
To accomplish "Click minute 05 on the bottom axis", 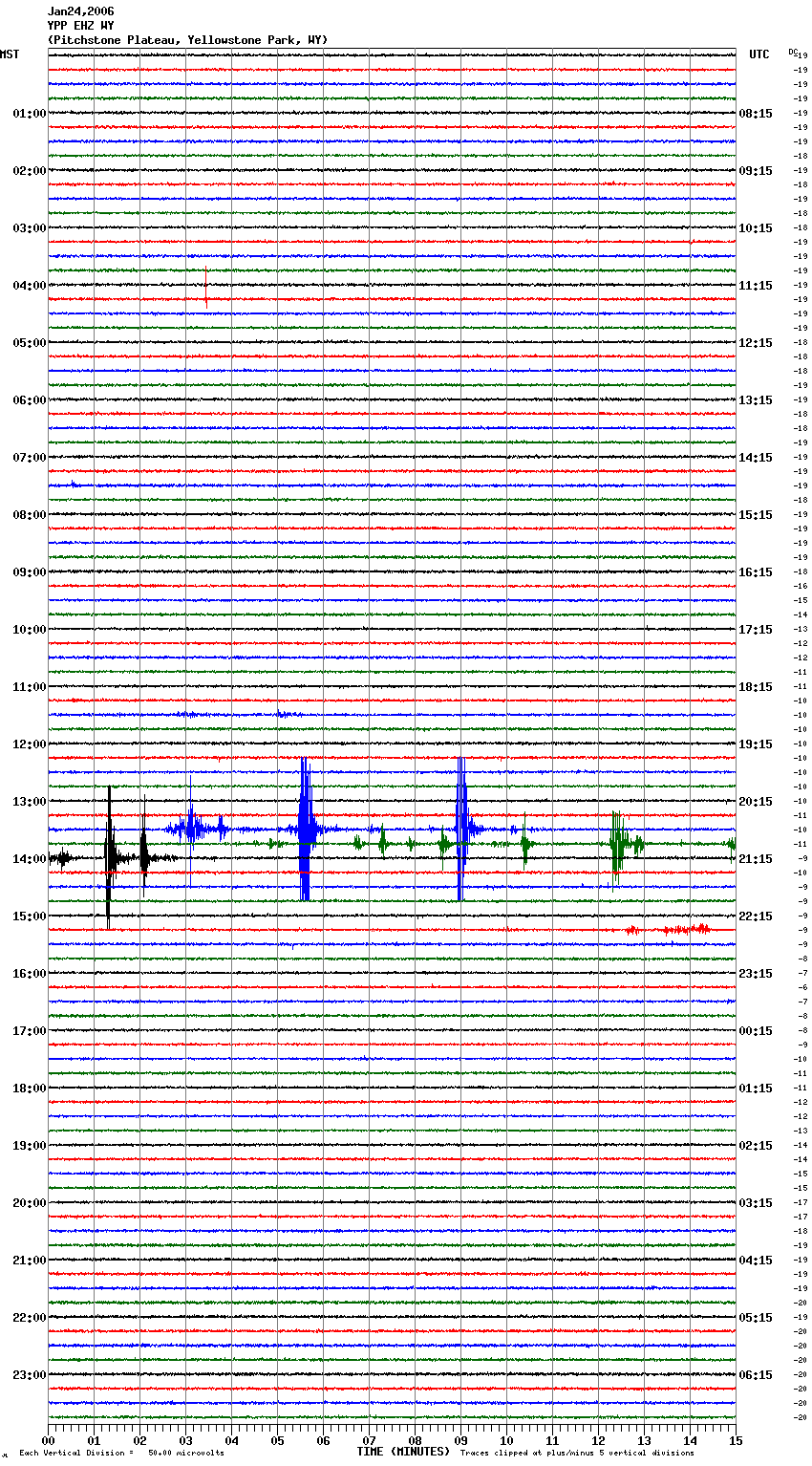I will coord(277,1440).
